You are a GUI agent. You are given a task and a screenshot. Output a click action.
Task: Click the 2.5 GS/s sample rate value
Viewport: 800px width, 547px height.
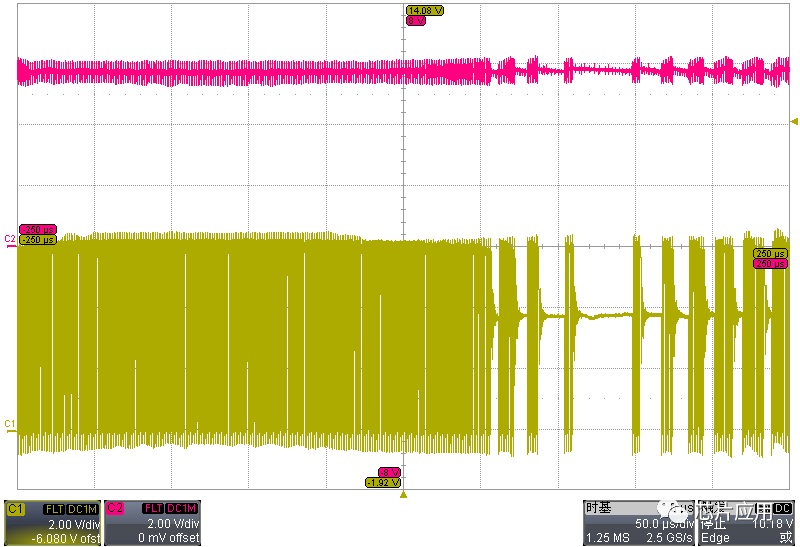click(x=663, y=538)
